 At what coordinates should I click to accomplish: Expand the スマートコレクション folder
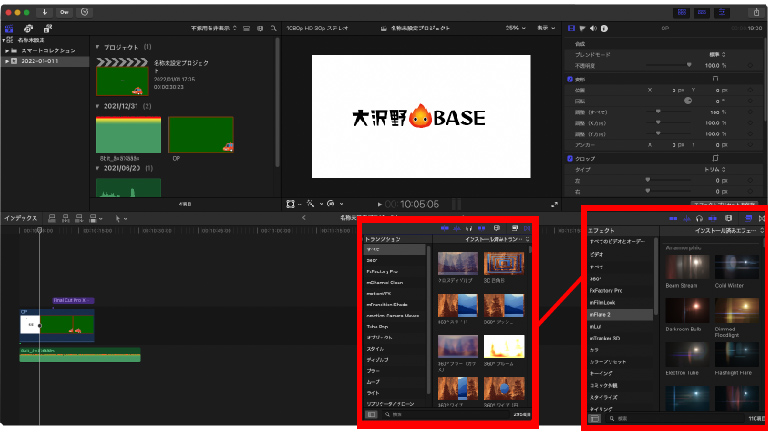(7, 50)
